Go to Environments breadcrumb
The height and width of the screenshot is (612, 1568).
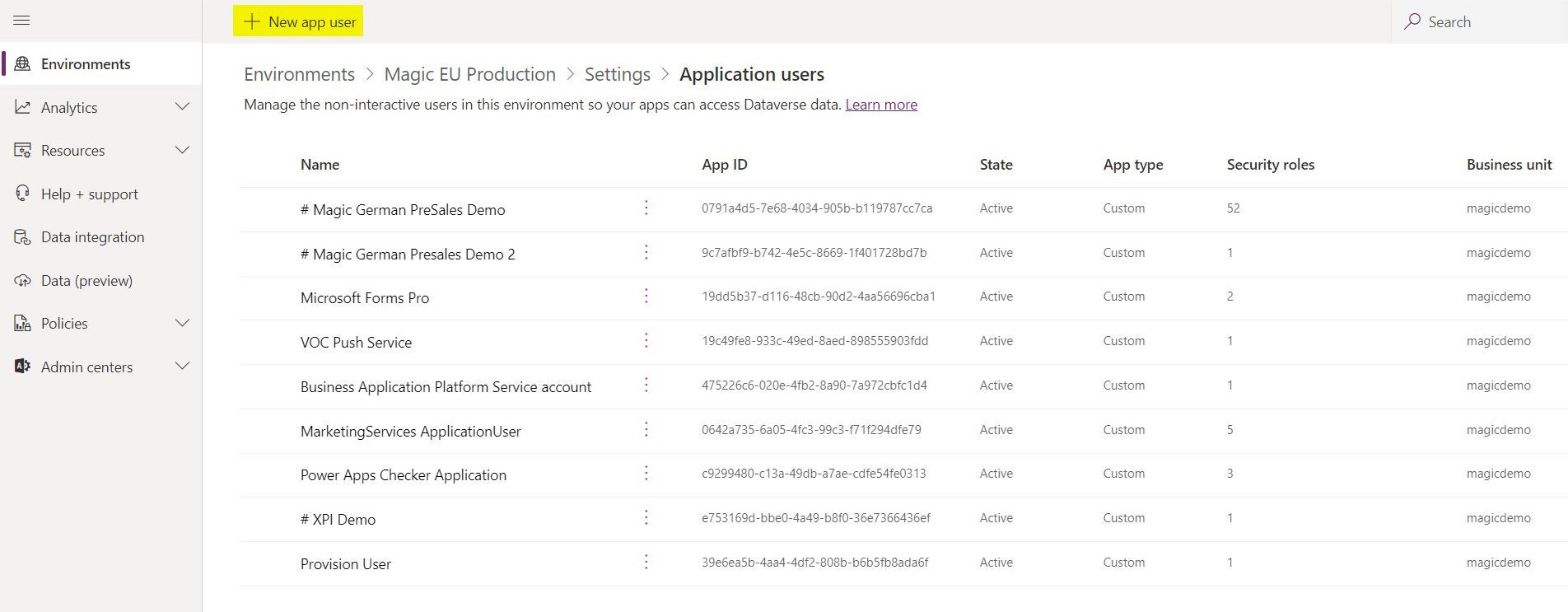(299, 74)
